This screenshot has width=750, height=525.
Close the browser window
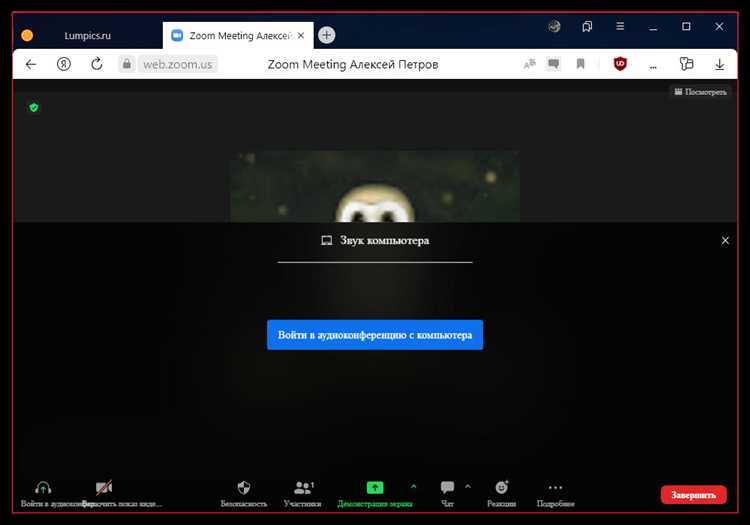(x=719, y=26)
